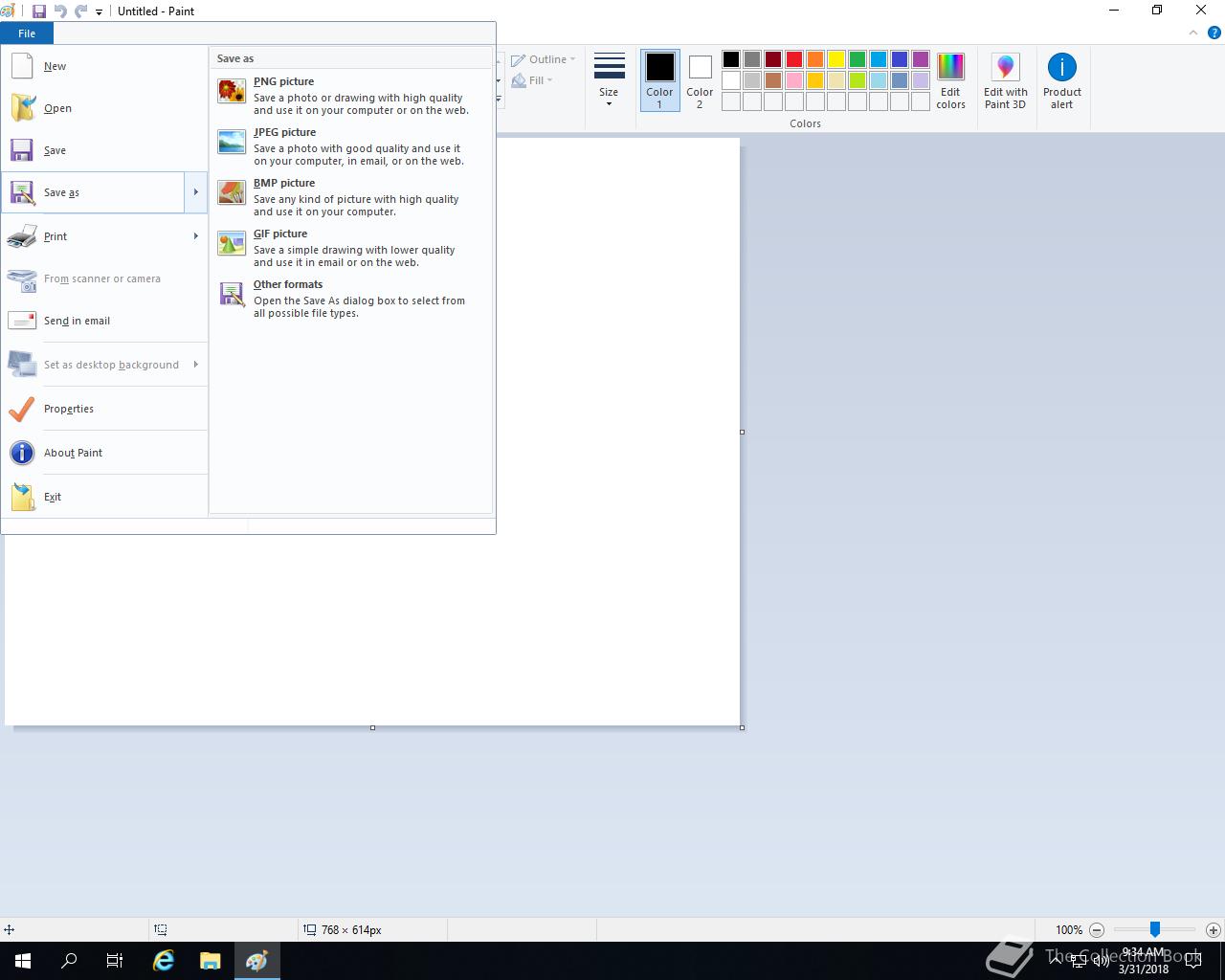Click Send in email
This screenshot has height=980, width=1225.
[x=103, y=321]
